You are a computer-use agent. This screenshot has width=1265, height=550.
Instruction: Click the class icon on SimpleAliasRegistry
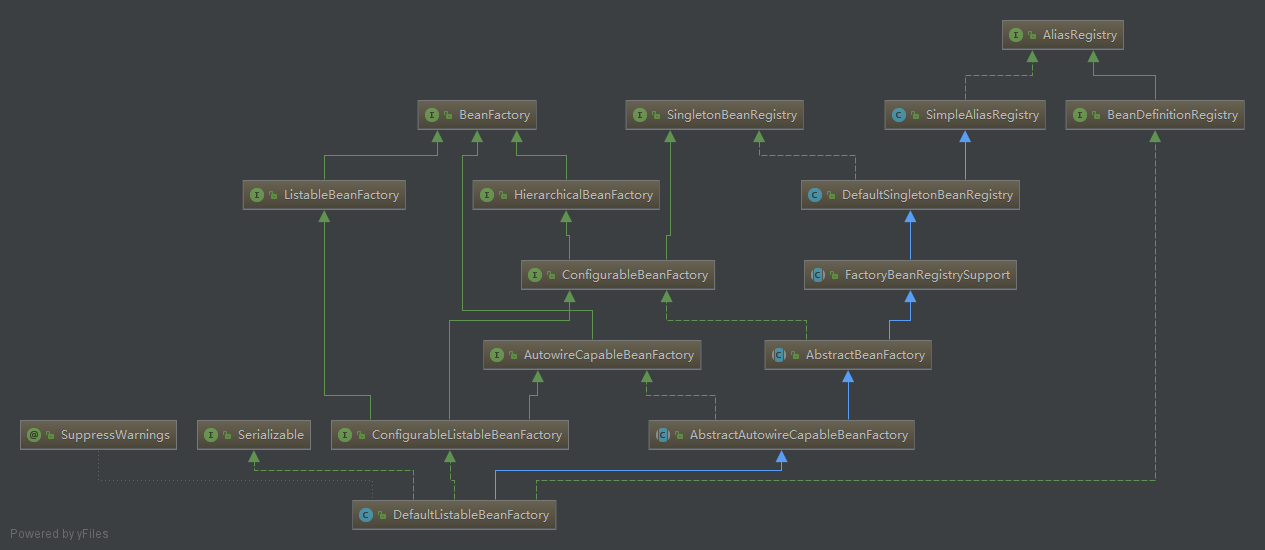click(899, 115)
